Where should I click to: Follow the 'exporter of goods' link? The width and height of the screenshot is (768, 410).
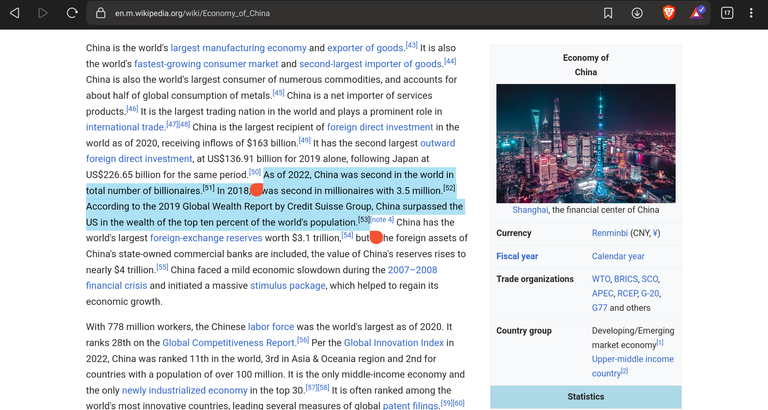365,48
